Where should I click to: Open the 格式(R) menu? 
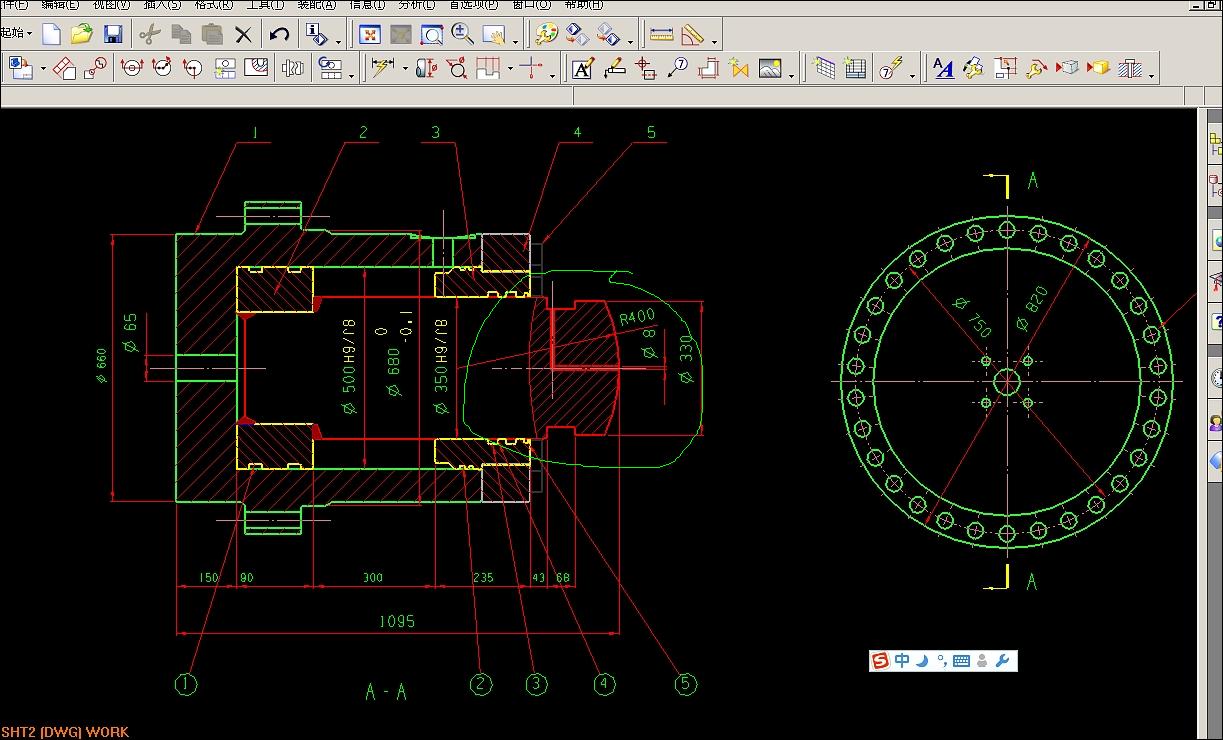pos(214,5)
